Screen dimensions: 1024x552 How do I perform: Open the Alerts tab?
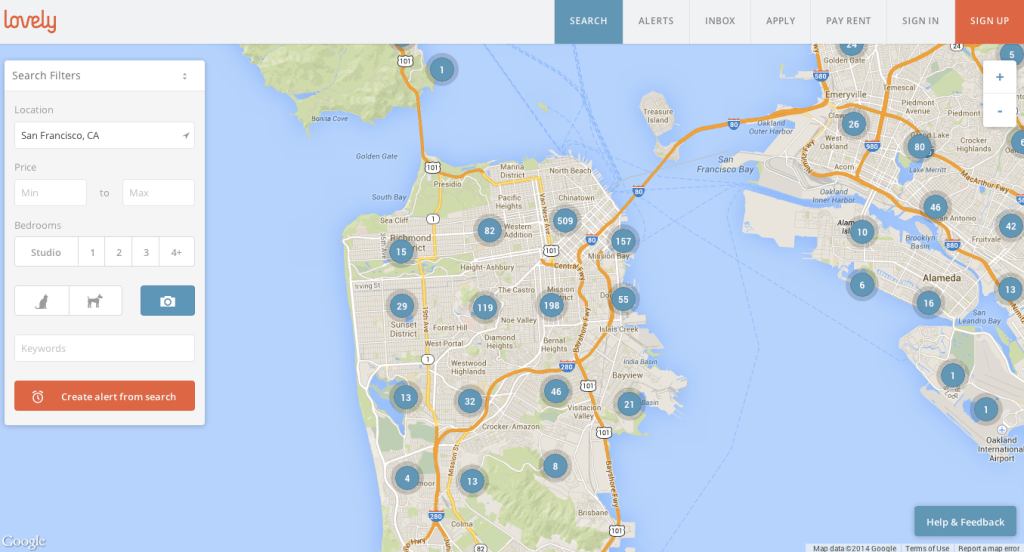tap(656, 22)
